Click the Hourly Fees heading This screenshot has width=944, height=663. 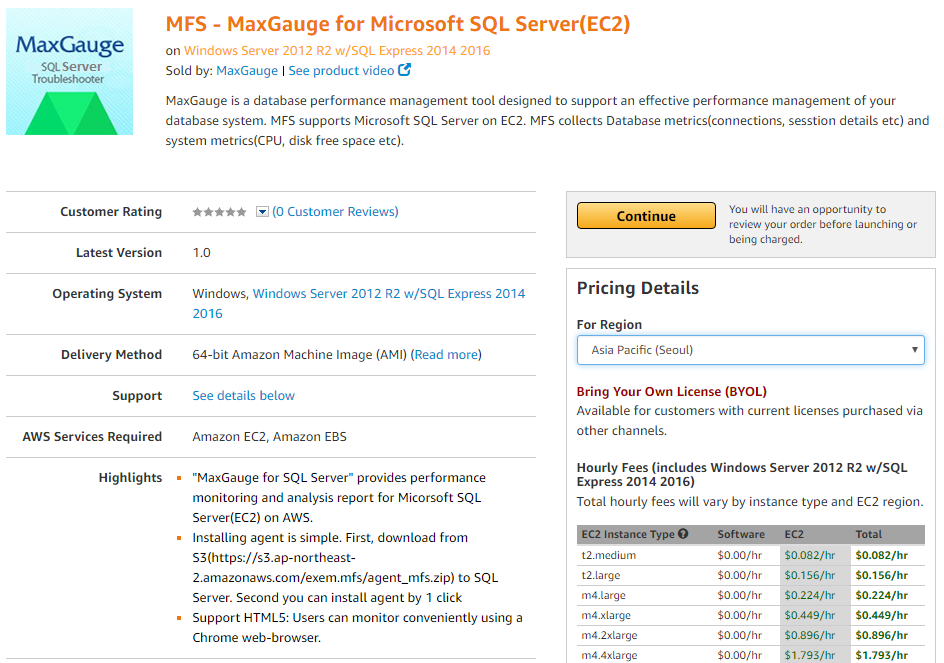(742, 475)
